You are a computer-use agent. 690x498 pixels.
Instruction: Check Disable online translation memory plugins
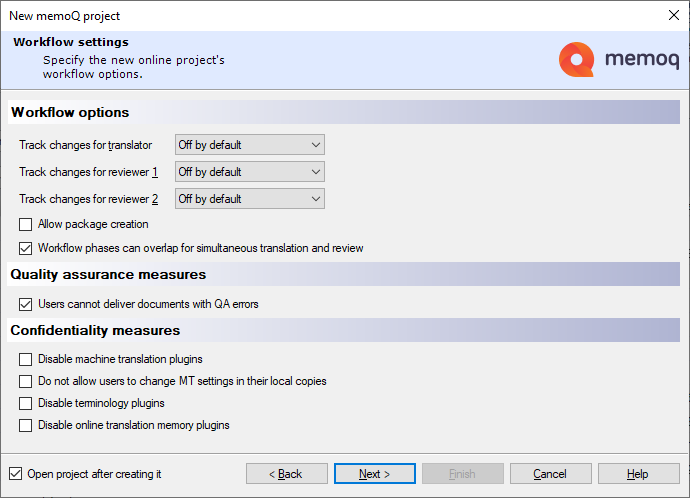pos(26,425)
